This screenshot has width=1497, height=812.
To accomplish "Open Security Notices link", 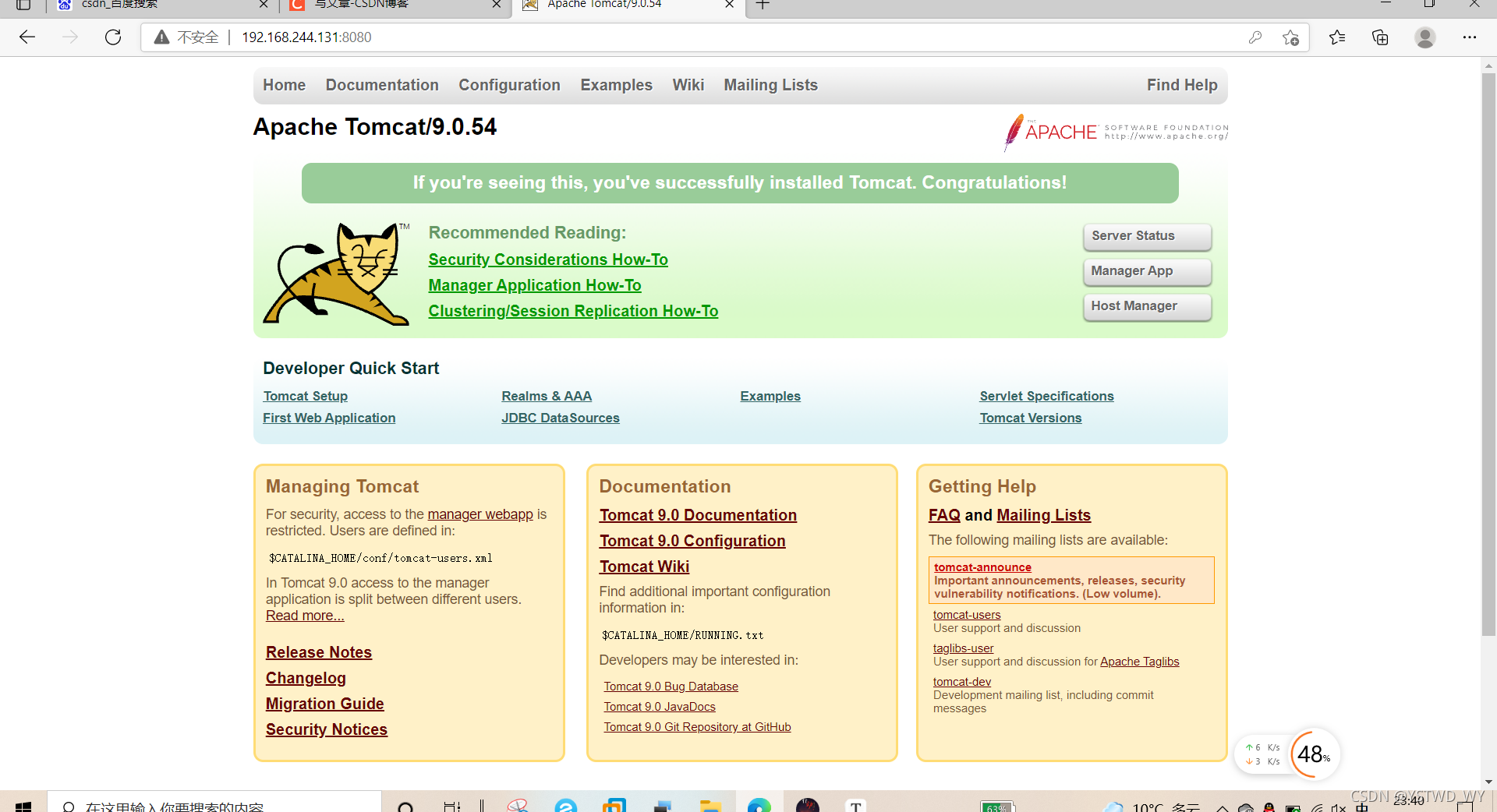I will click(x=327, y=729).
